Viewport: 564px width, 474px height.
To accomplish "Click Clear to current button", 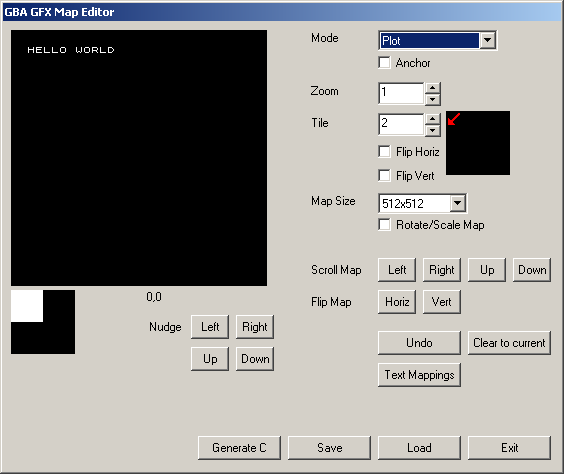I will (x=509, y=343).
